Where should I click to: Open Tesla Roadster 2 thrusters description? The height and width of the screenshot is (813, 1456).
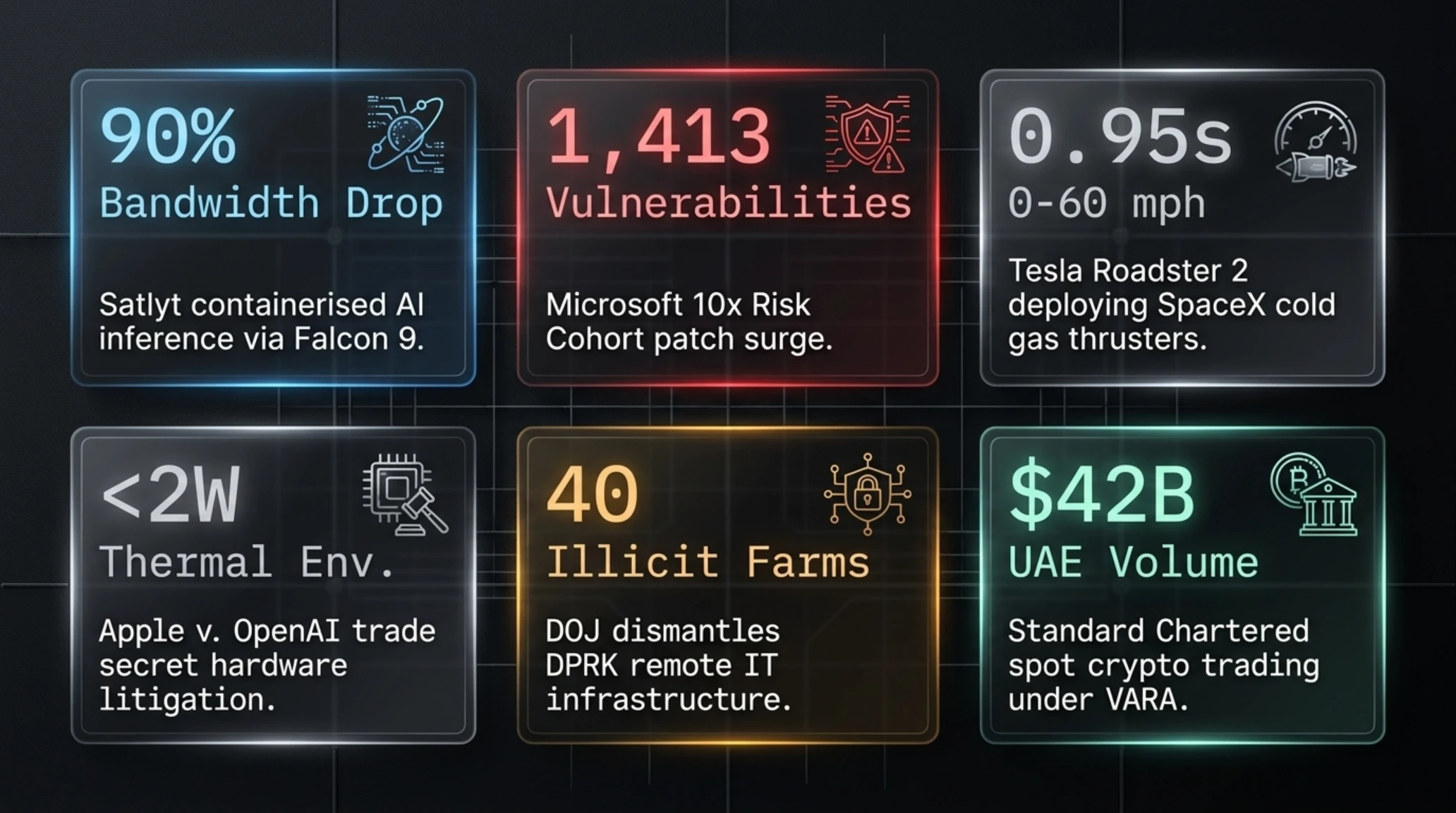(1172, 305)
